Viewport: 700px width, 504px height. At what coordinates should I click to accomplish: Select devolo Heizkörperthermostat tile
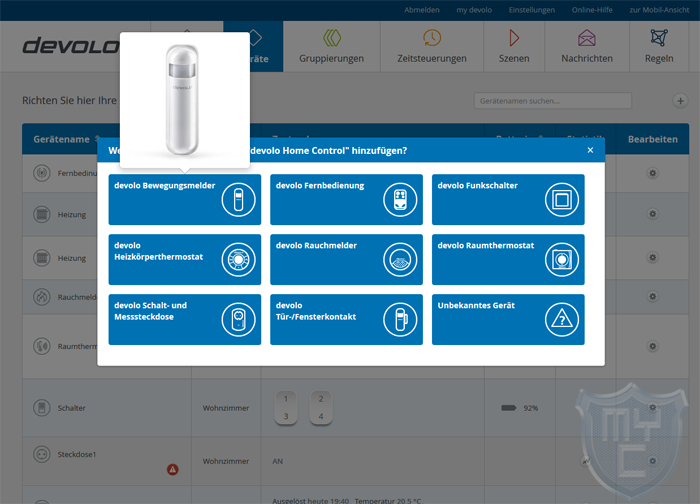tap(184, 259)
